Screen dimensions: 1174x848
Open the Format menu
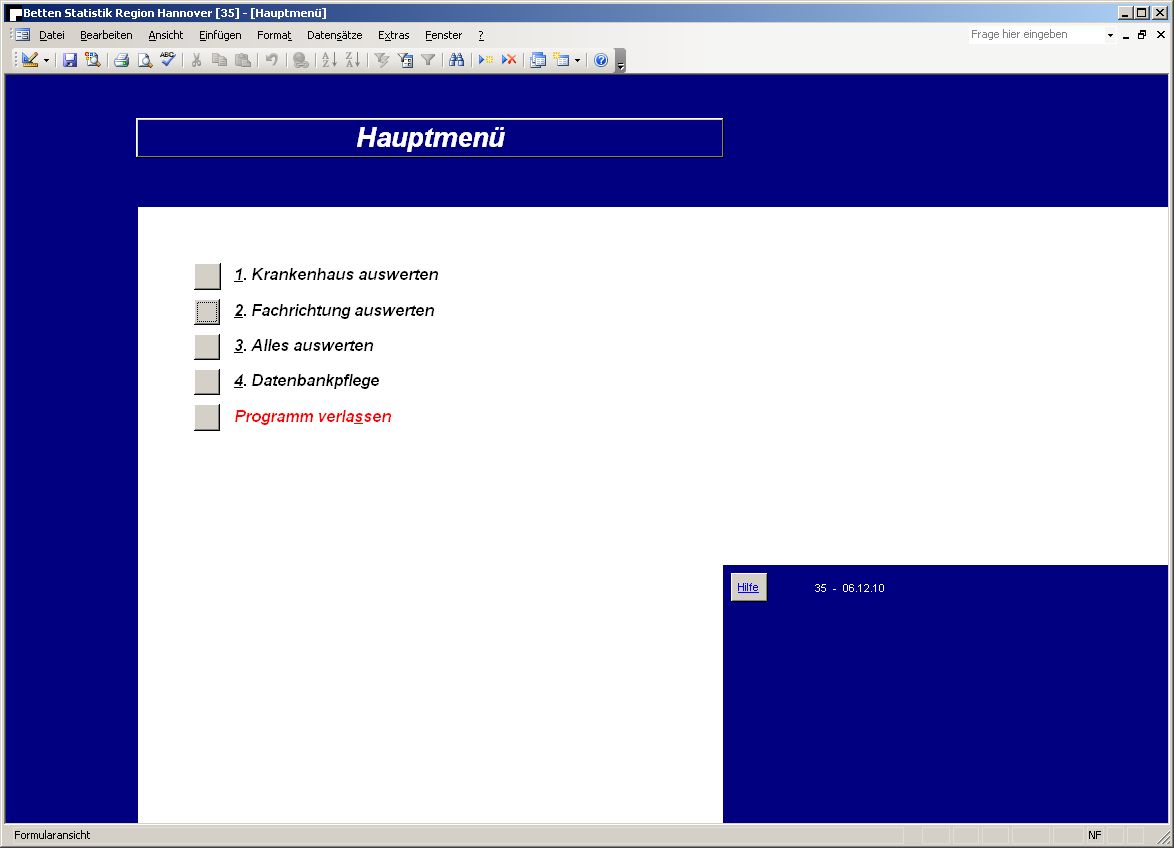274,35
